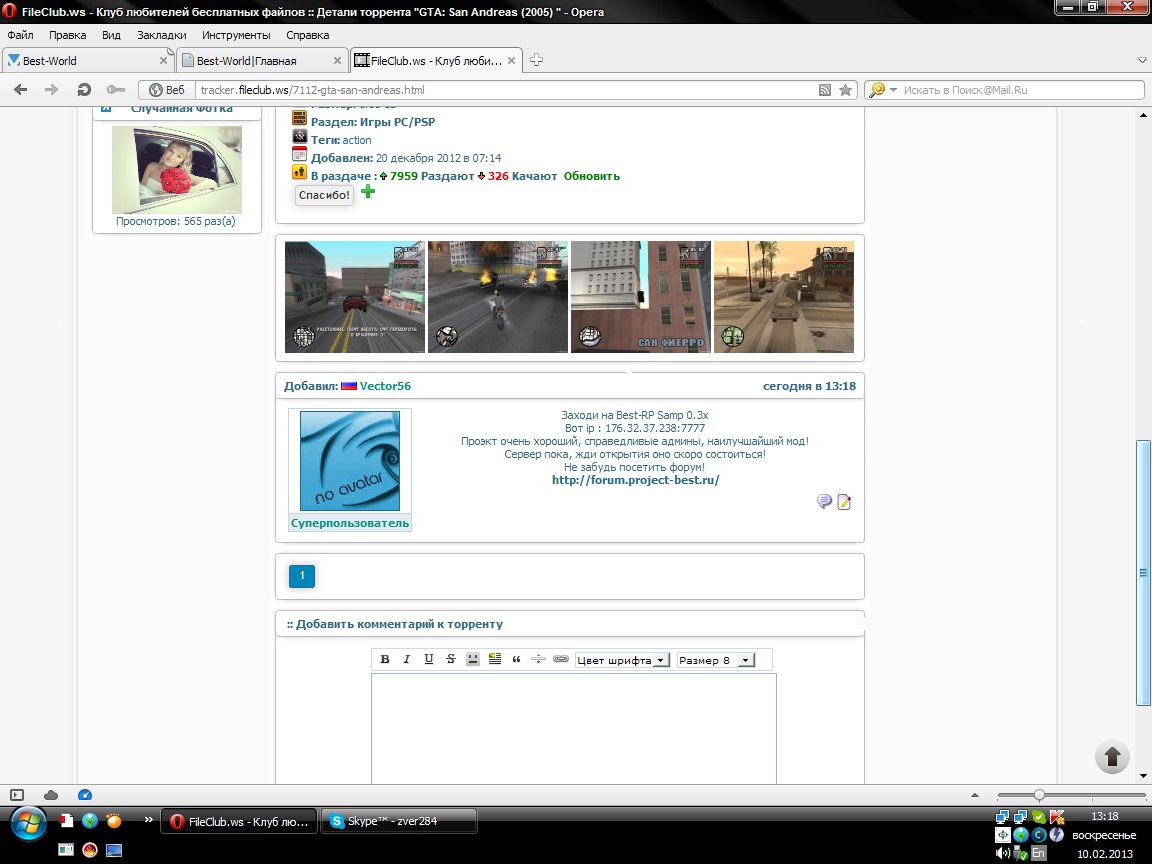Click the edit comment notepad icon
Viewport: 1152px width, 864px height.
(844, 502)
